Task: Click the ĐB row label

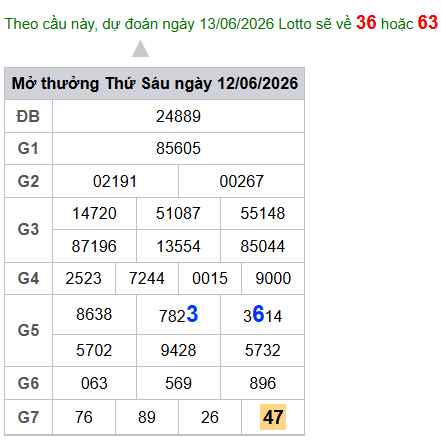Action: coord(28,116)
